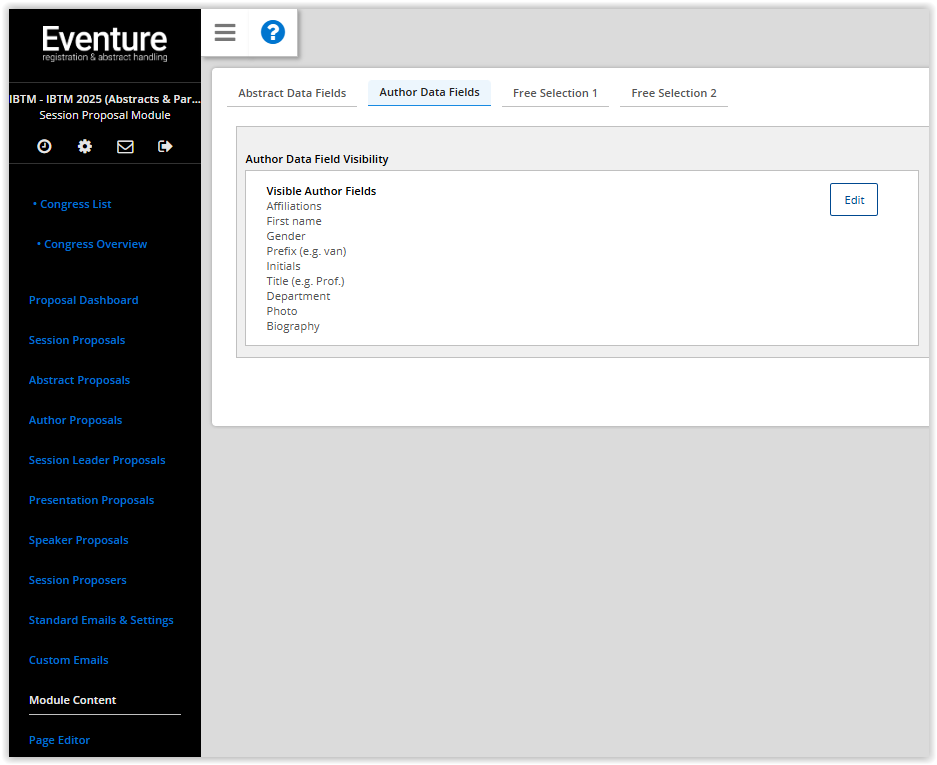Edit the visible author fields
Screen dimensions: 937x765
(853, 199)
